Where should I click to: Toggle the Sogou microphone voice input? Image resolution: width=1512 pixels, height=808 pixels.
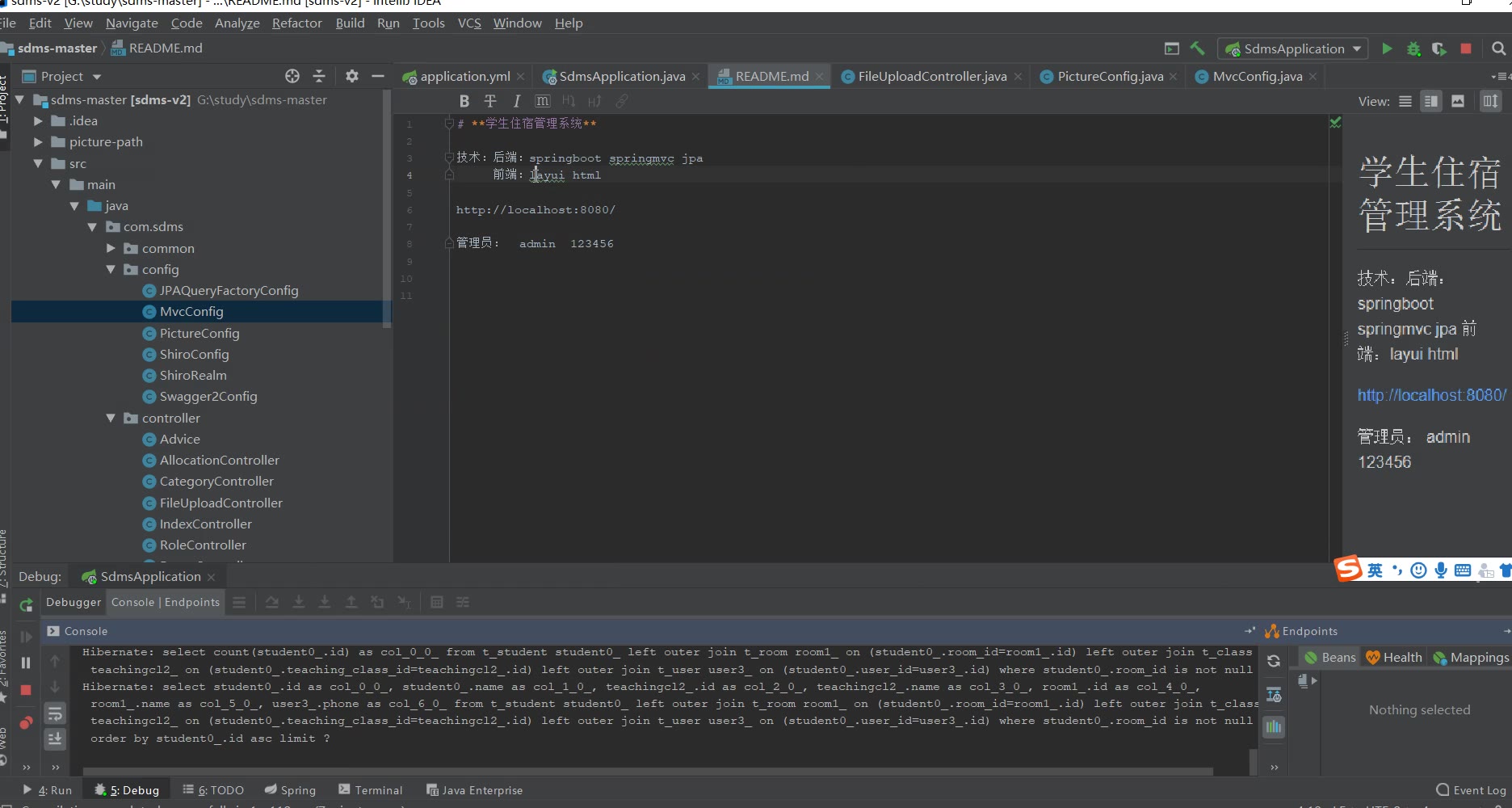(1441, 570)
